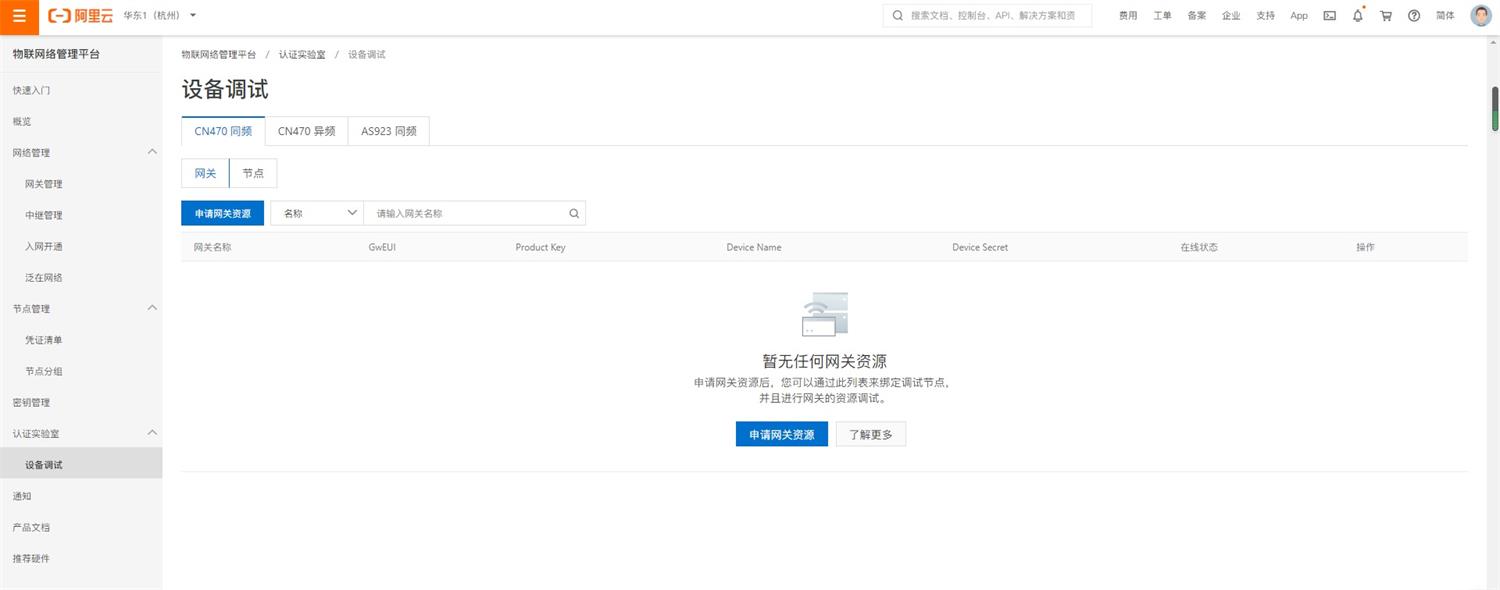Open the Cloud Shell terminal icon
The width and height of the screenshot is (1500, 590).
point(1329,16)
